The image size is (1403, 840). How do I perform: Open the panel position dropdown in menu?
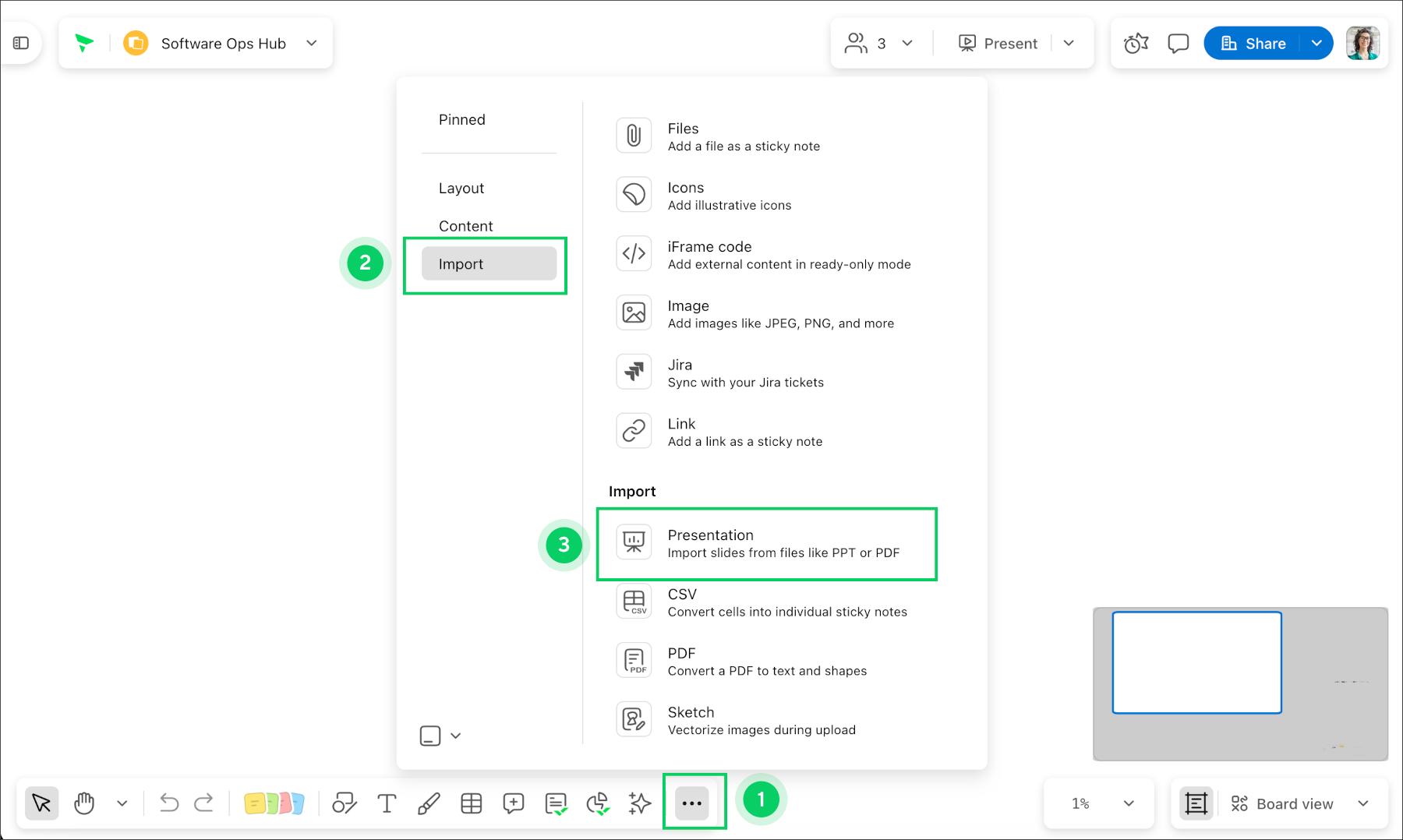point(440,736)
